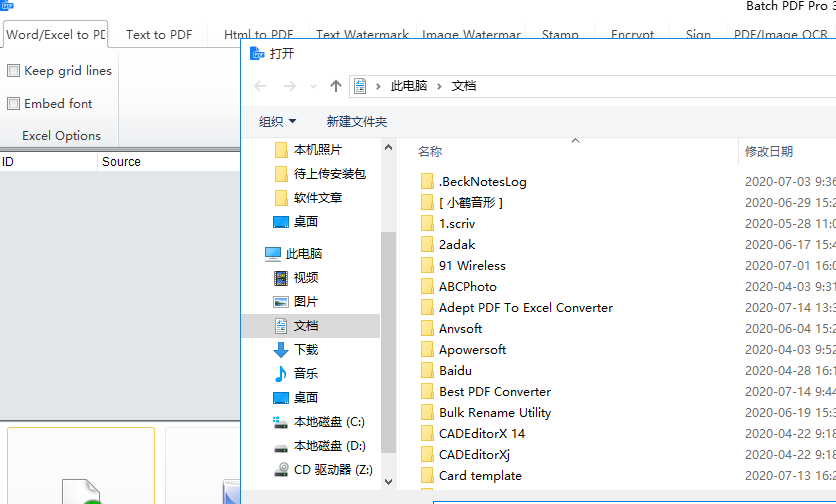Click the 新建文件夹 button
This screenshot has height=504, width=836.
click(x=357, y=122)
